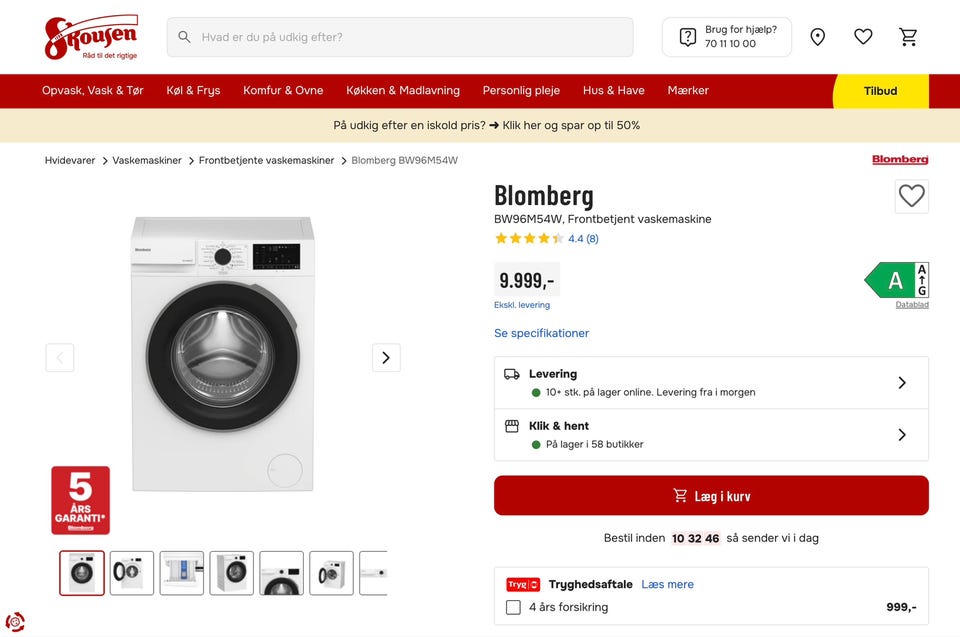Show next product image with right arrow

click(x=386, y=358)
